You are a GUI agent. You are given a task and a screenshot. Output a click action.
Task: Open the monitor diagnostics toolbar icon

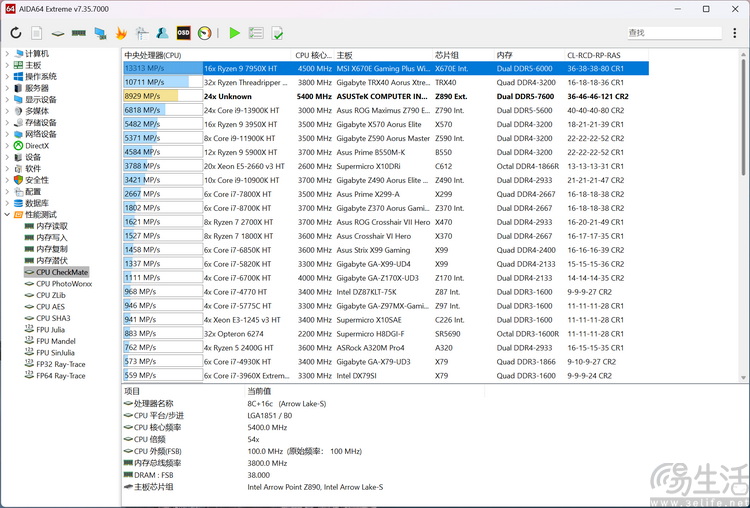[142, 33]
